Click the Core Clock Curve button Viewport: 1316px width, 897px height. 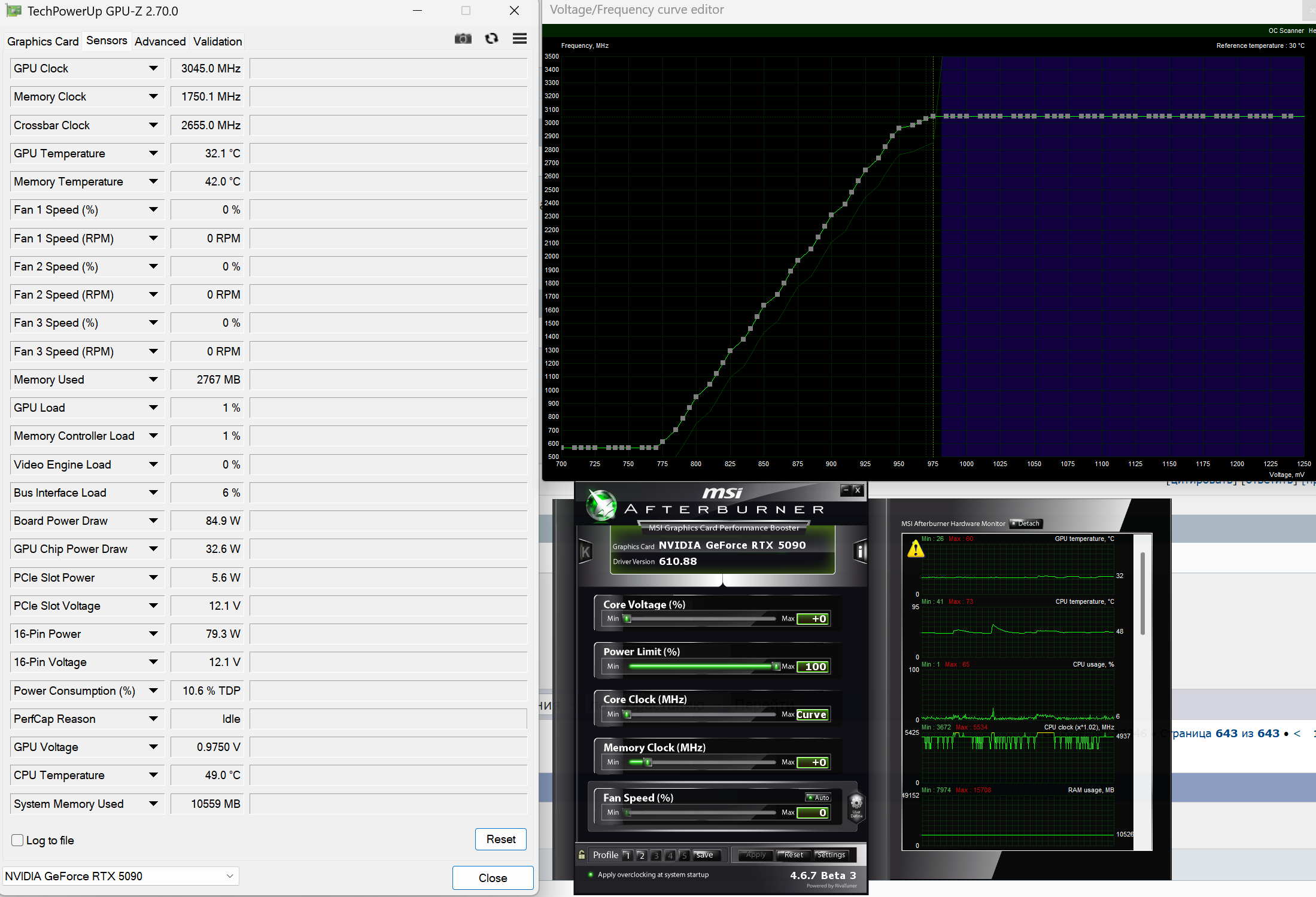click(813, 714)
